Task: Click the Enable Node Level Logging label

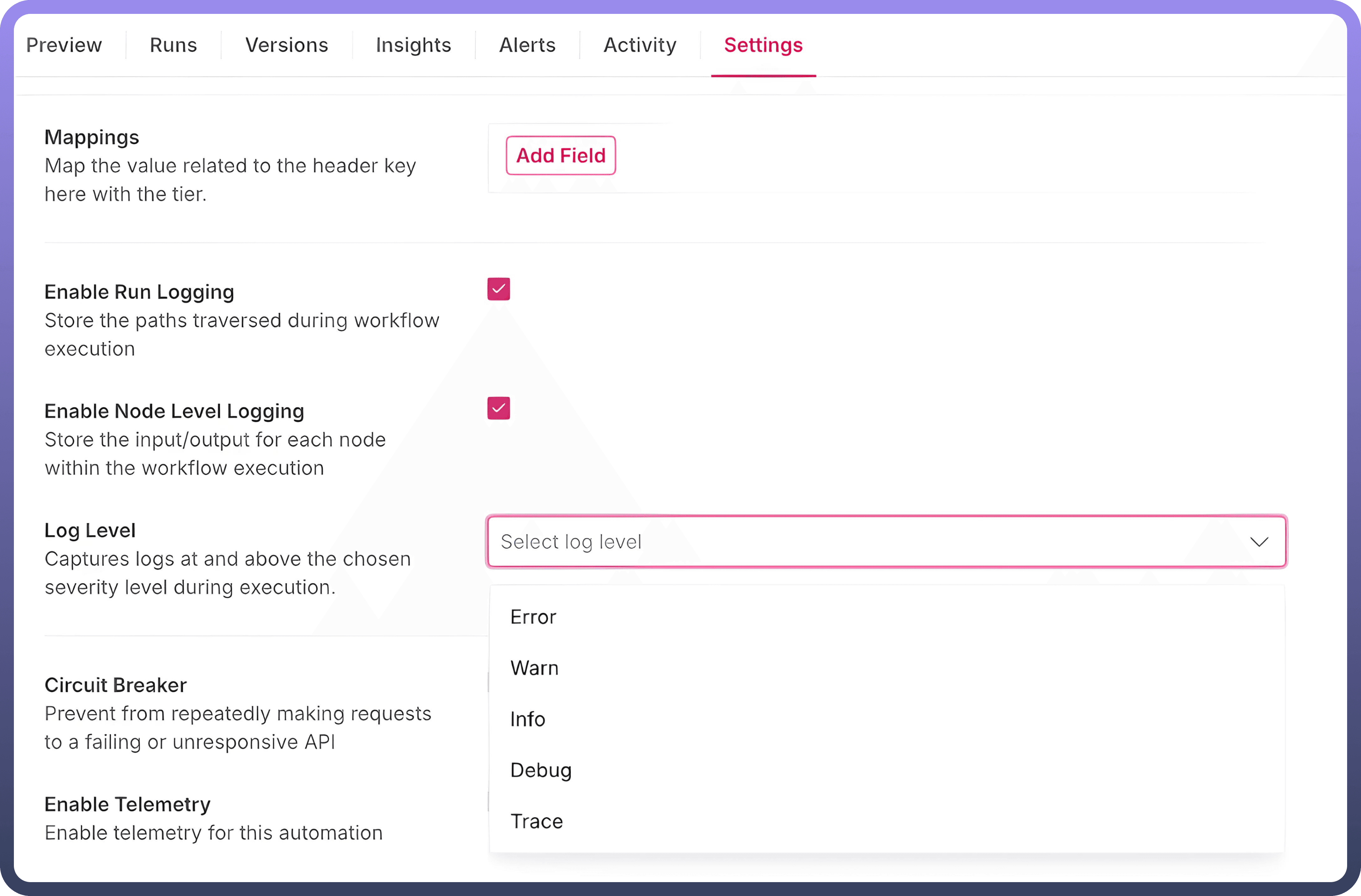Action: 174,412
